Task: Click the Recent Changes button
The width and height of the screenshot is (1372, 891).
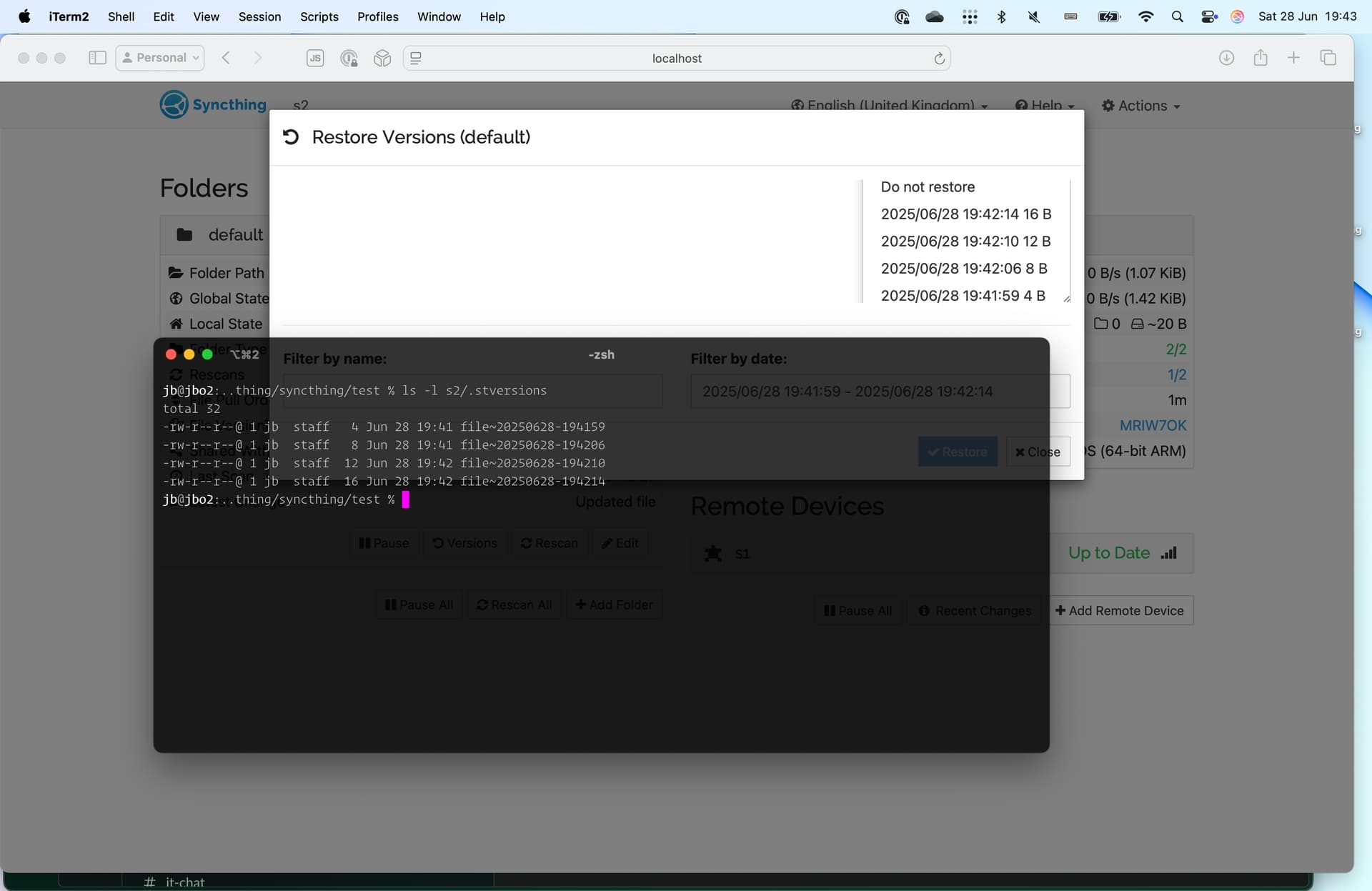Action: 975,610
